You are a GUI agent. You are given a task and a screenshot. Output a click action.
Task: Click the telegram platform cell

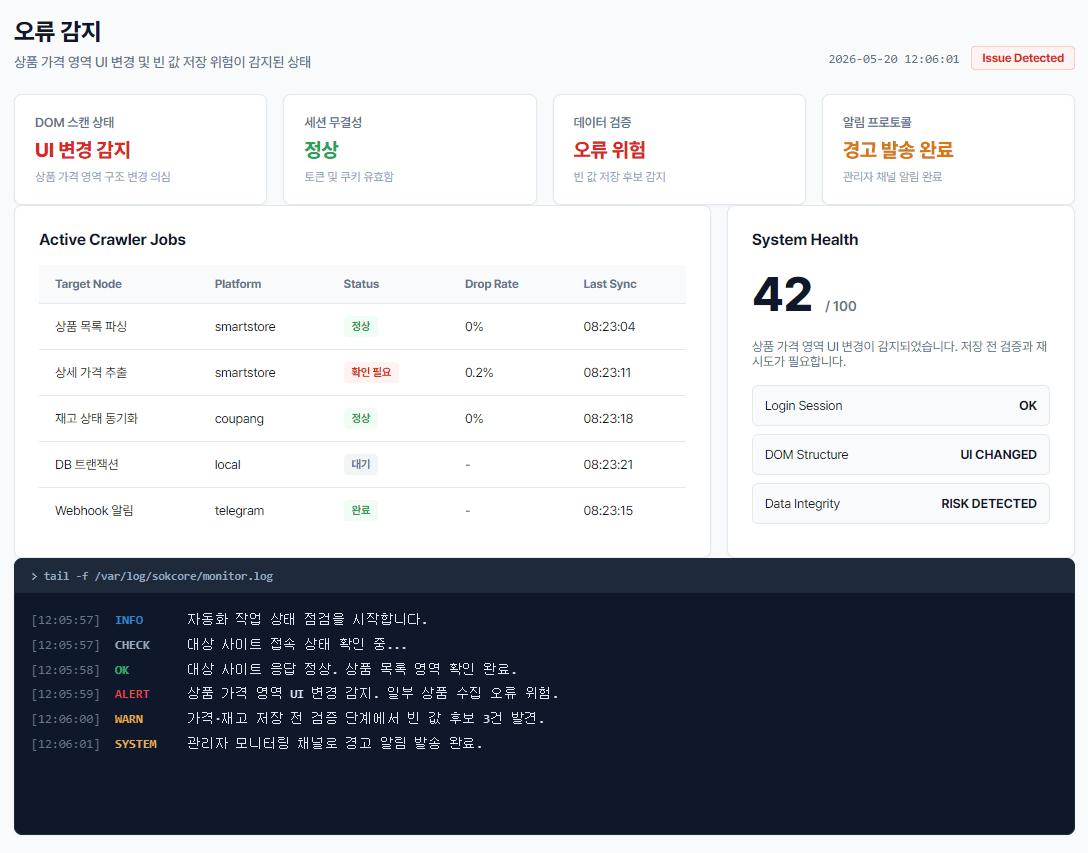[x=239, y=511]
